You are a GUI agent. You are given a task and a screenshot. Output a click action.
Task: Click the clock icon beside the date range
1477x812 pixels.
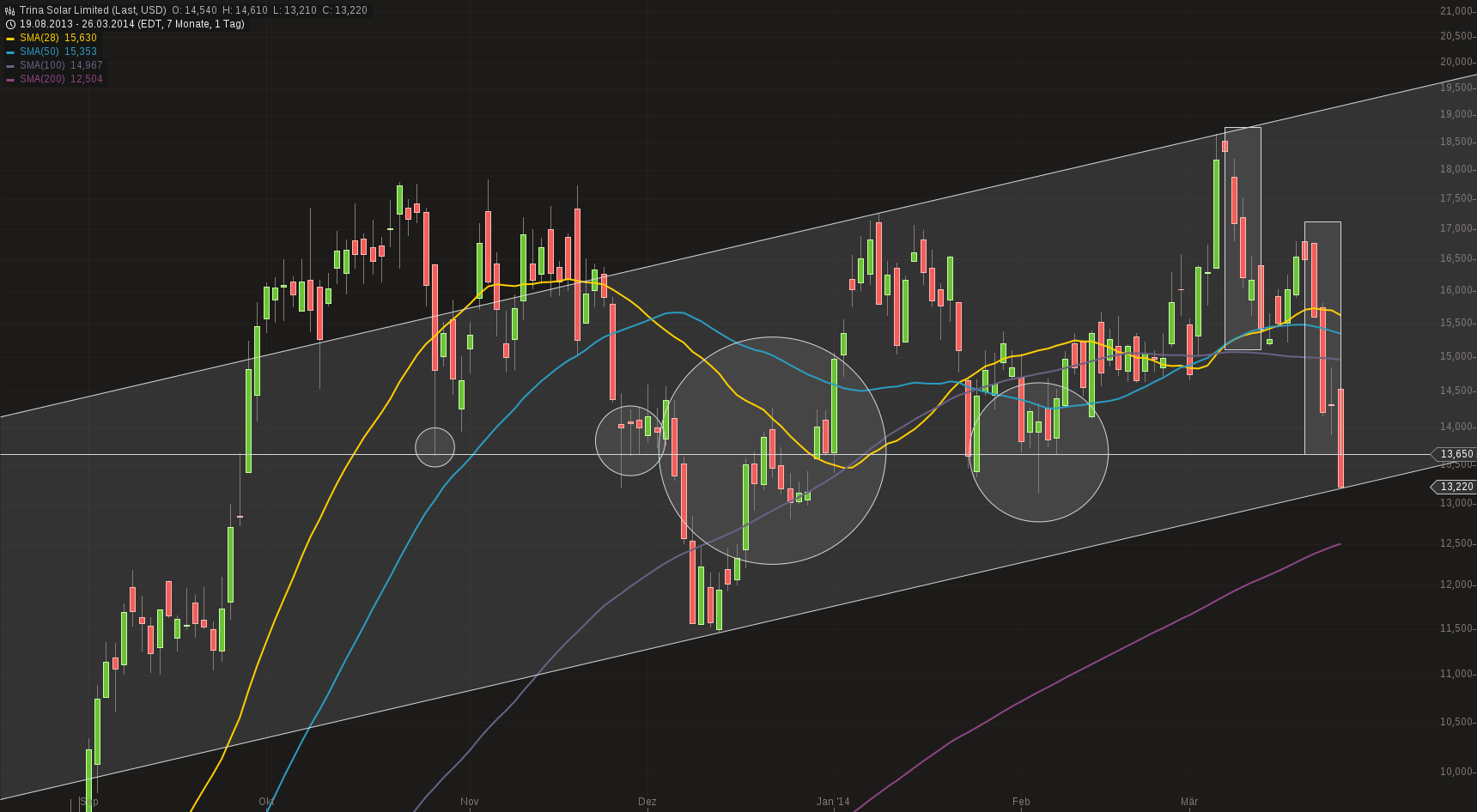pyautogui.click(x=10, y=23)
